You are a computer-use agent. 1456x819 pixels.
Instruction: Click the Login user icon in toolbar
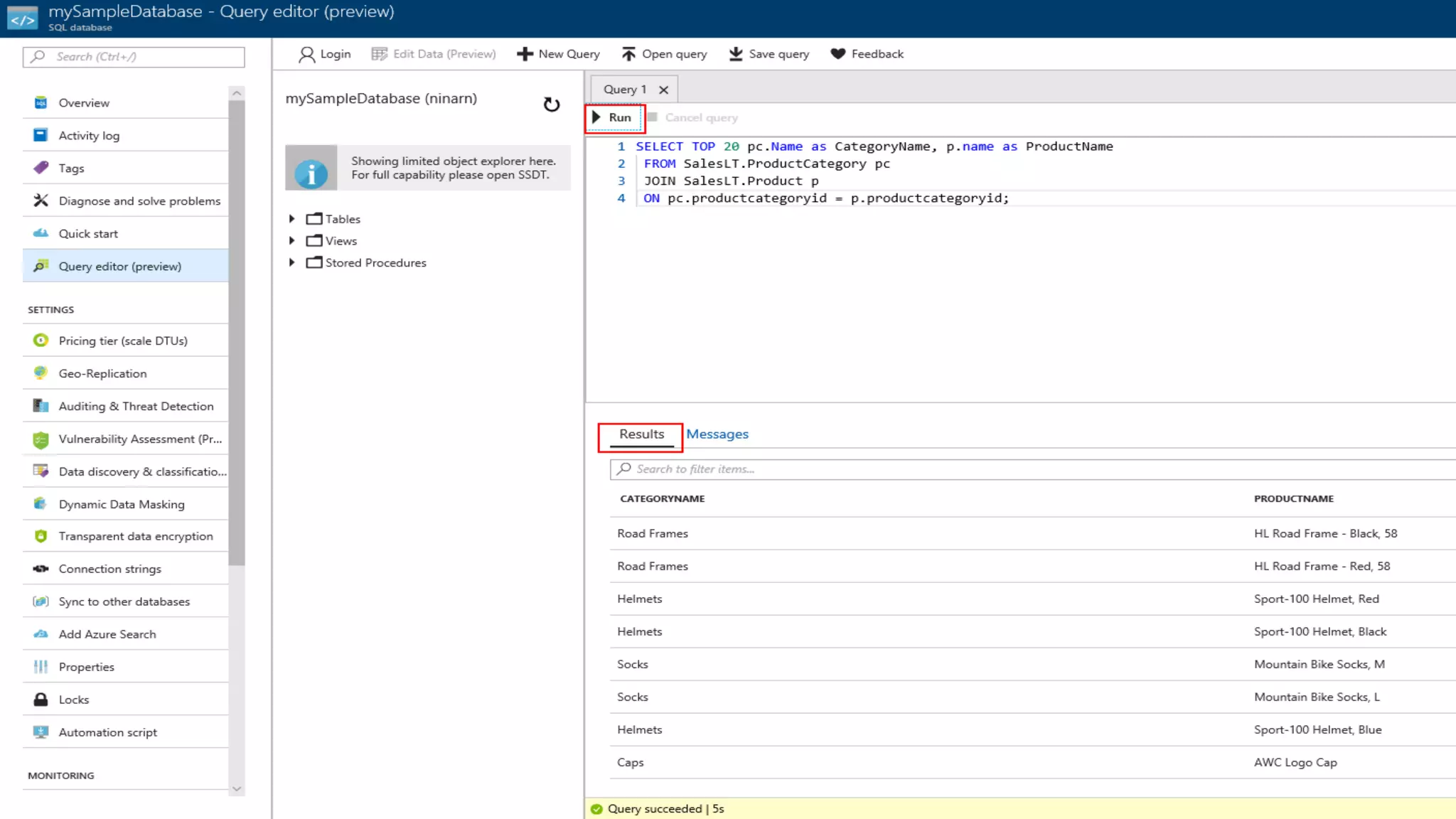pyautogui.click(x=306, y=55)
